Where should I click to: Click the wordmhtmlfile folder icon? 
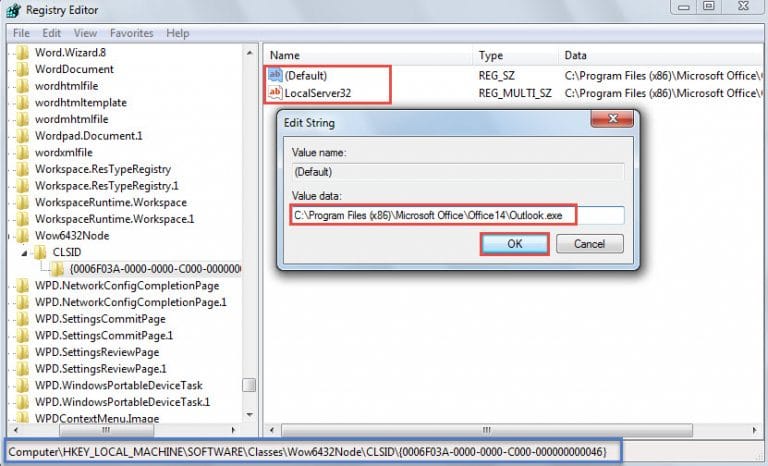[23, 119]
